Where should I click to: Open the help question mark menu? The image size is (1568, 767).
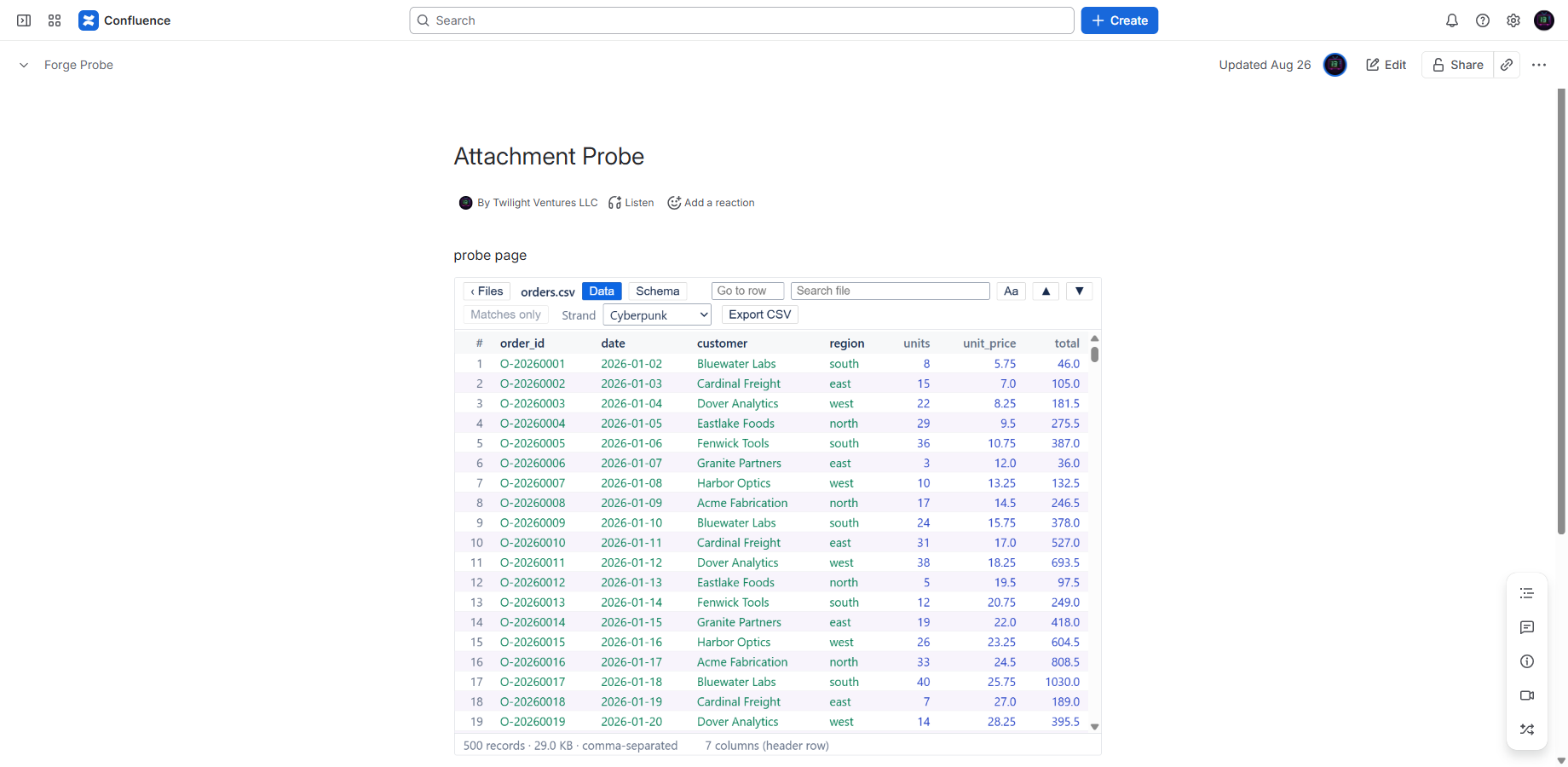tap(1483, 20)
